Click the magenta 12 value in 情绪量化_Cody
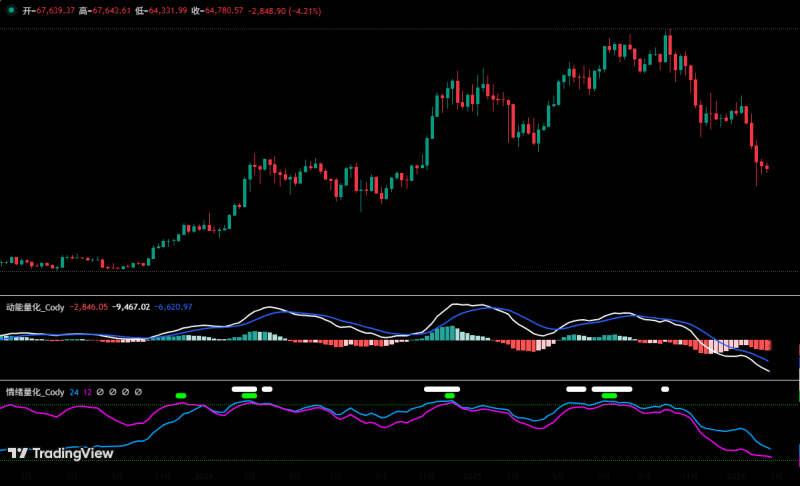 [87, 392]
